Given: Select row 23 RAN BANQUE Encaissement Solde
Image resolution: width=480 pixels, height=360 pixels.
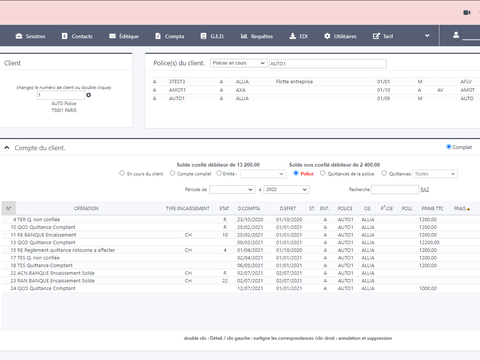Looking at the screenshot, I should click(241, 281).
